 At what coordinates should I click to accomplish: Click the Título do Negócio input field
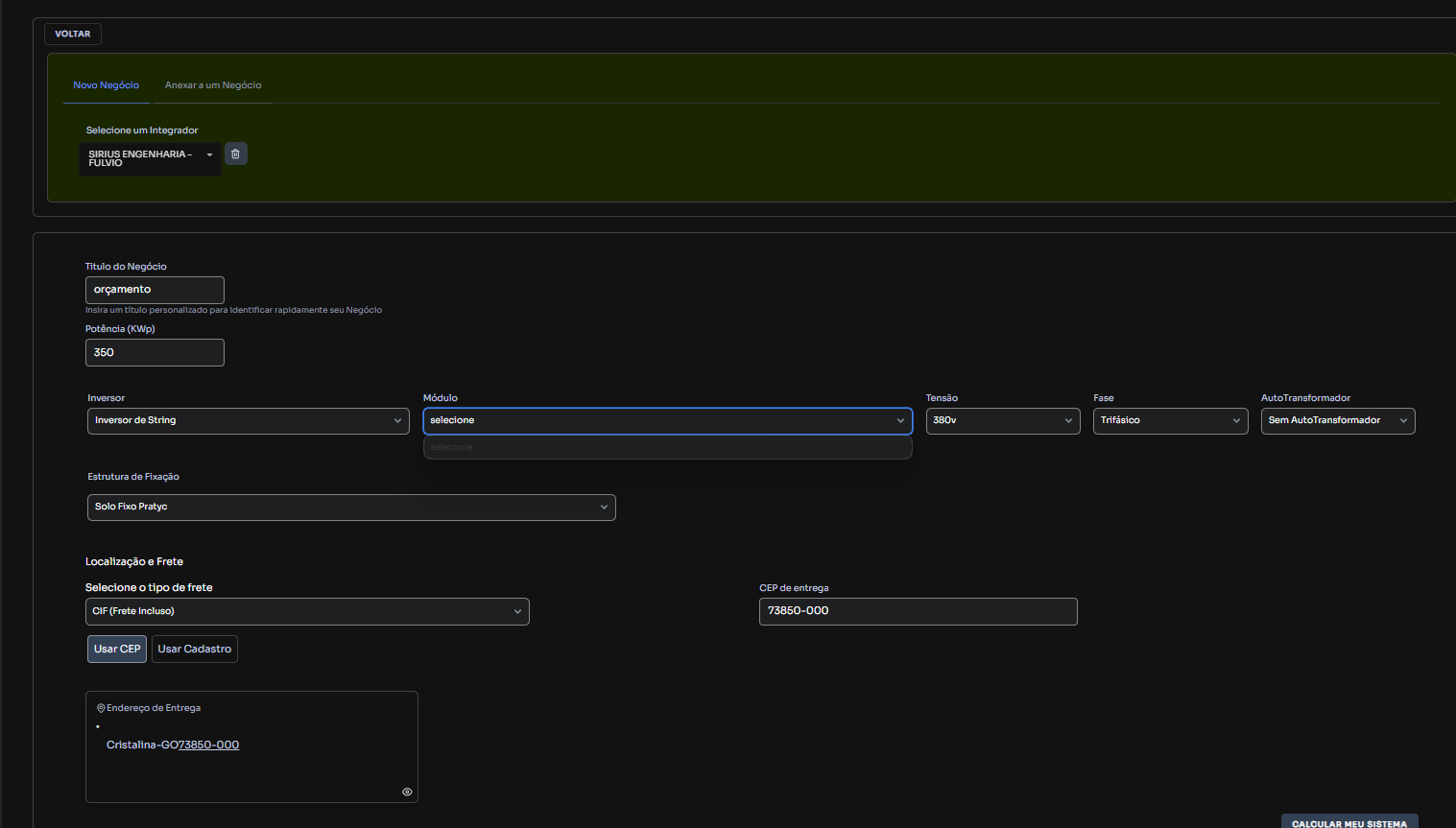point(155,290)
